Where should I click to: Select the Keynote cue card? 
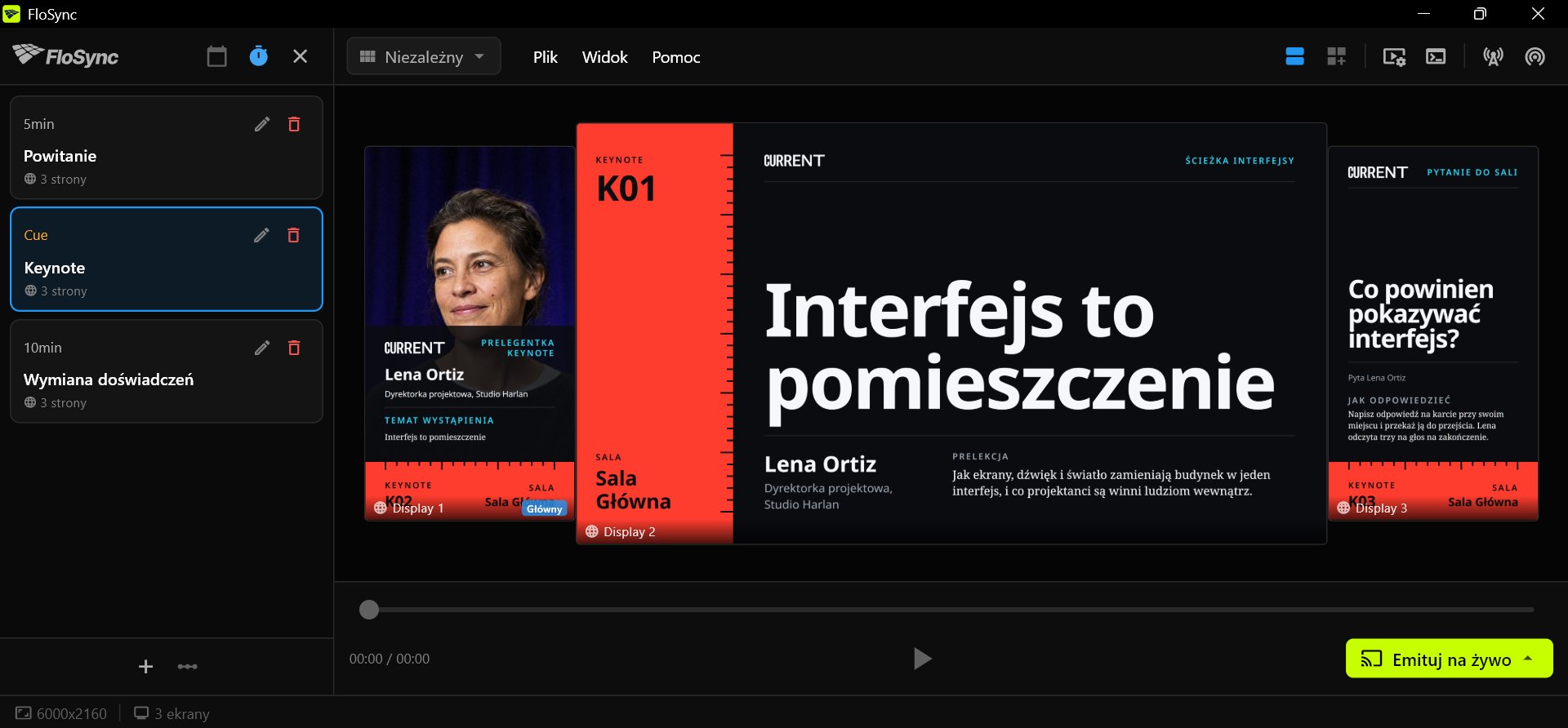pyautogui.click(x=167, y=260)
